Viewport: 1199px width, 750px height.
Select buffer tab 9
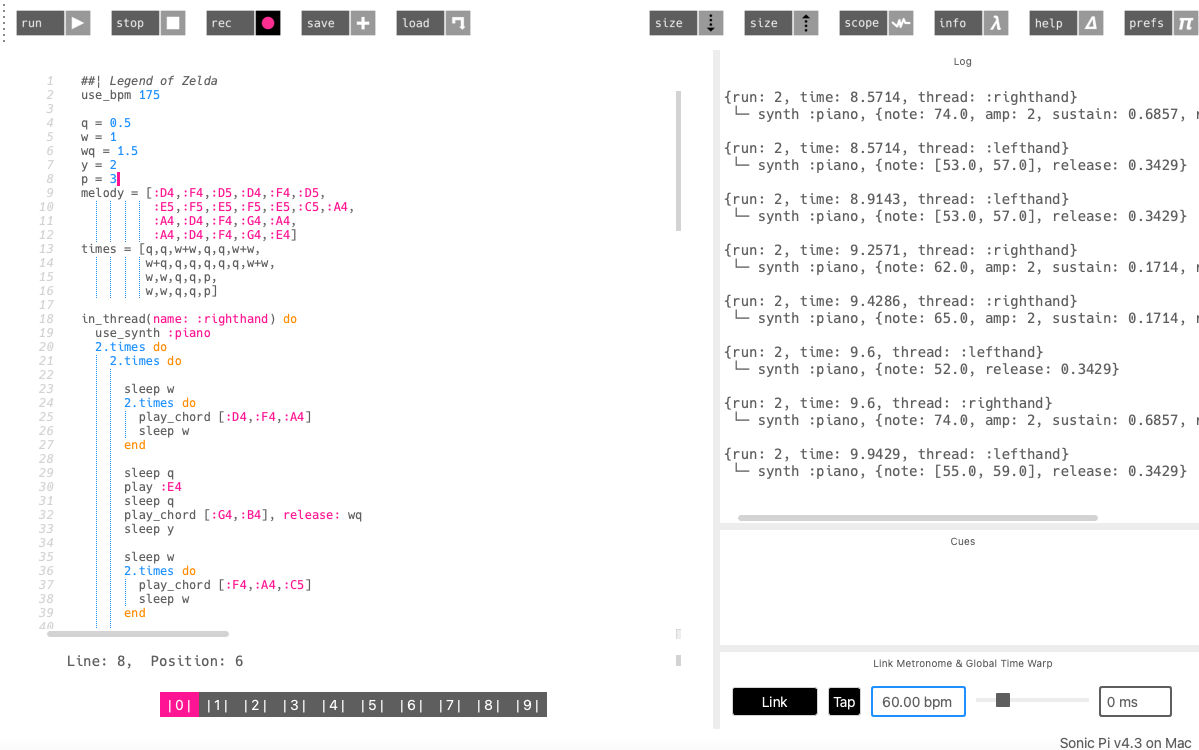coord(529,704)
